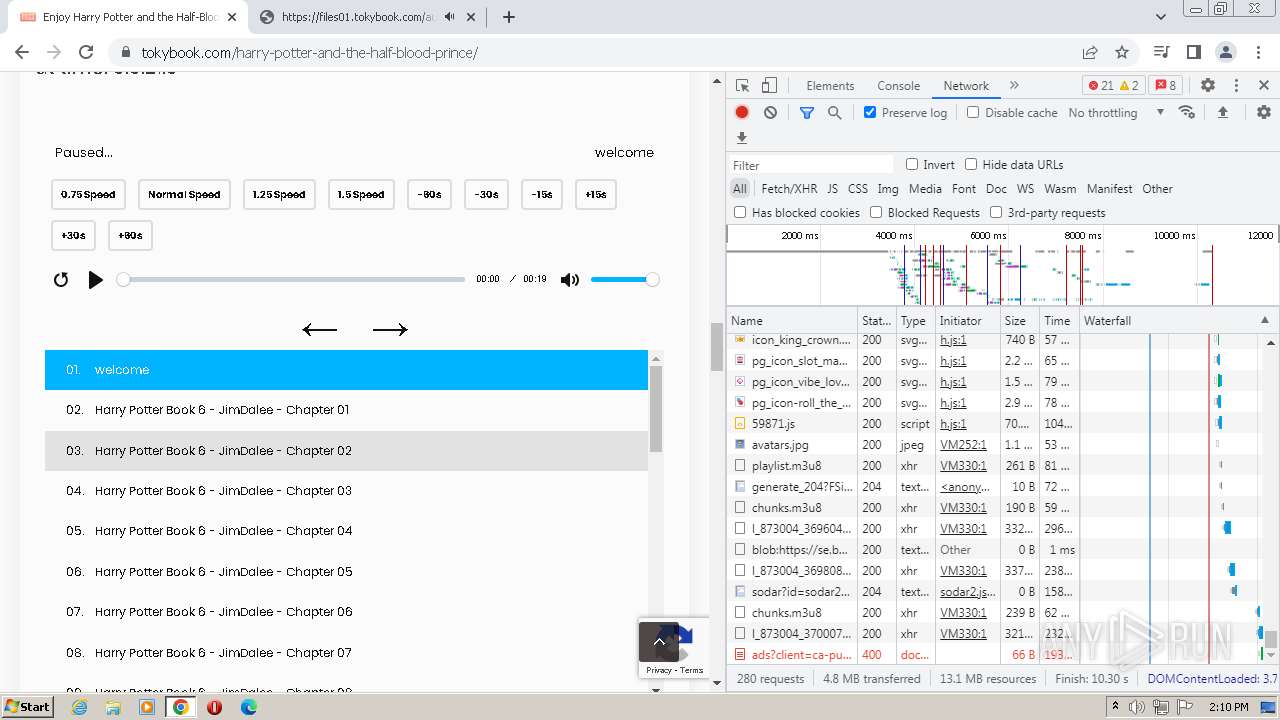Viewport: 1280px width, 720px height.
Task: Filter requests by Media
Action: 925,189
